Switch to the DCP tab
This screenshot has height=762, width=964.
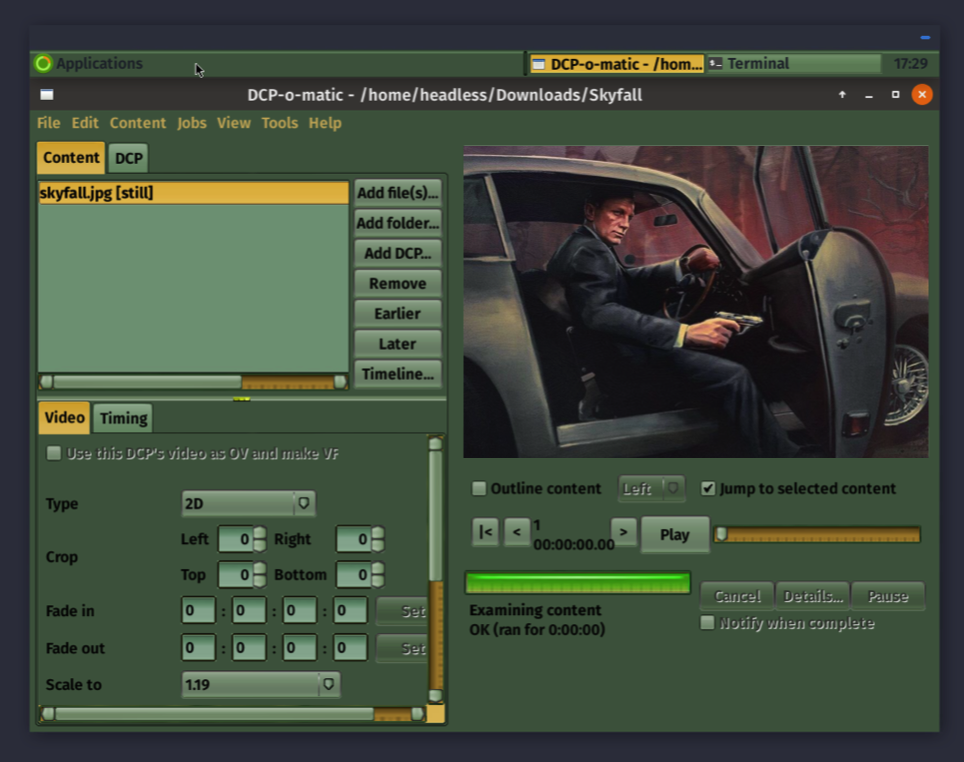click(128, 158)
